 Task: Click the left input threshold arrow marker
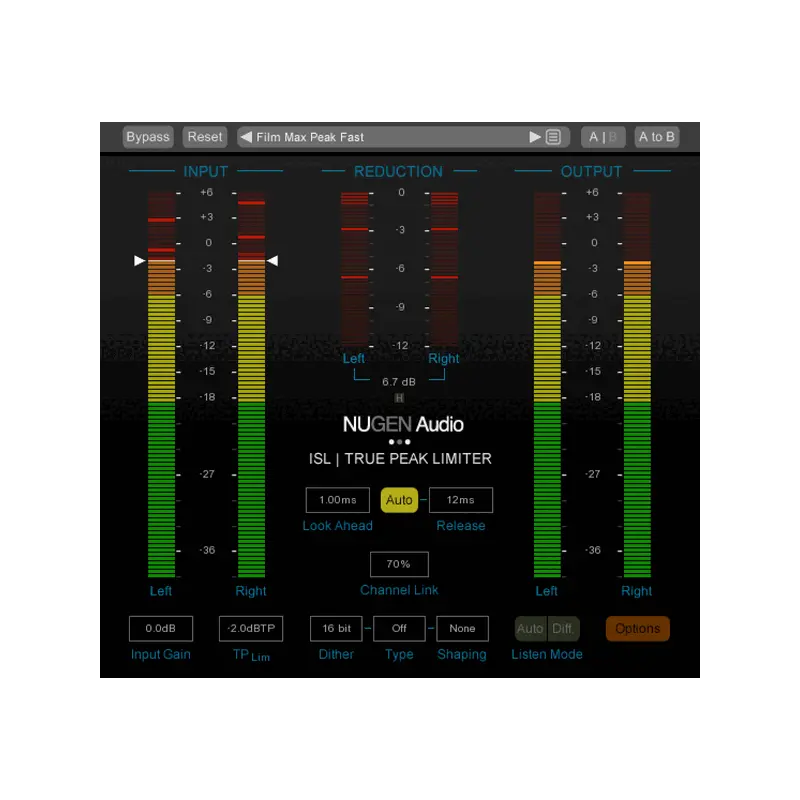139,261
